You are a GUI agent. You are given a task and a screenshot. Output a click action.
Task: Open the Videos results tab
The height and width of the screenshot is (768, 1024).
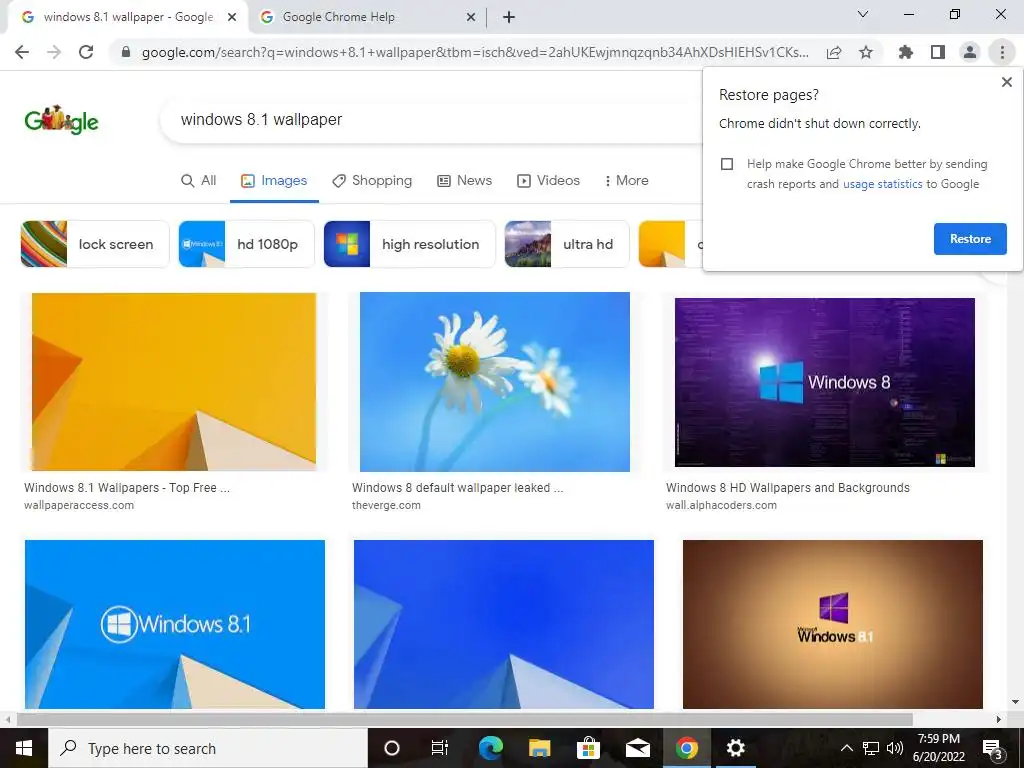point(549,181)
